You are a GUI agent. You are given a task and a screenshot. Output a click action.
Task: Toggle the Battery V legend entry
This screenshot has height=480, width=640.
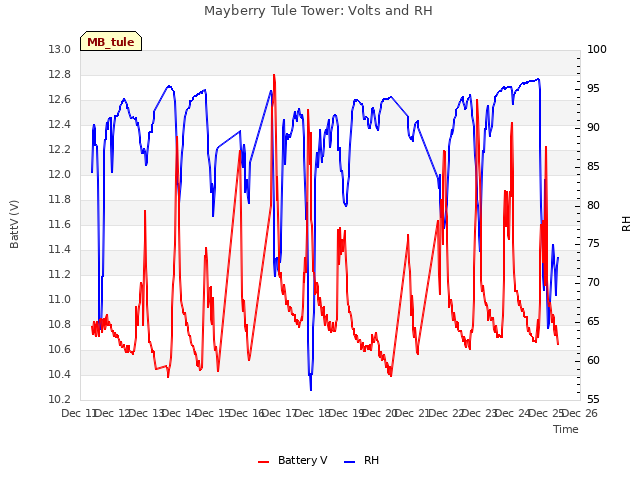point(293,460)
